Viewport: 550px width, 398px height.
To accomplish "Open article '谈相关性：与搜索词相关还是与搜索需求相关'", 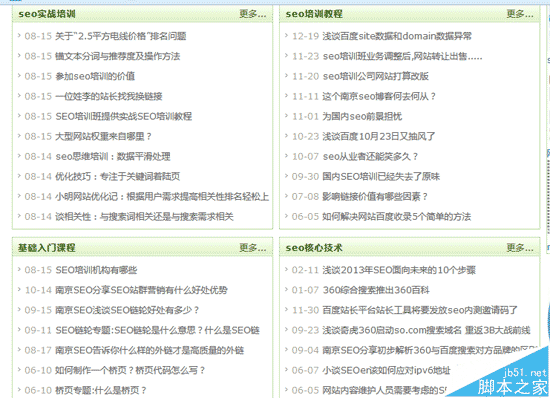I will click(144, 216).
